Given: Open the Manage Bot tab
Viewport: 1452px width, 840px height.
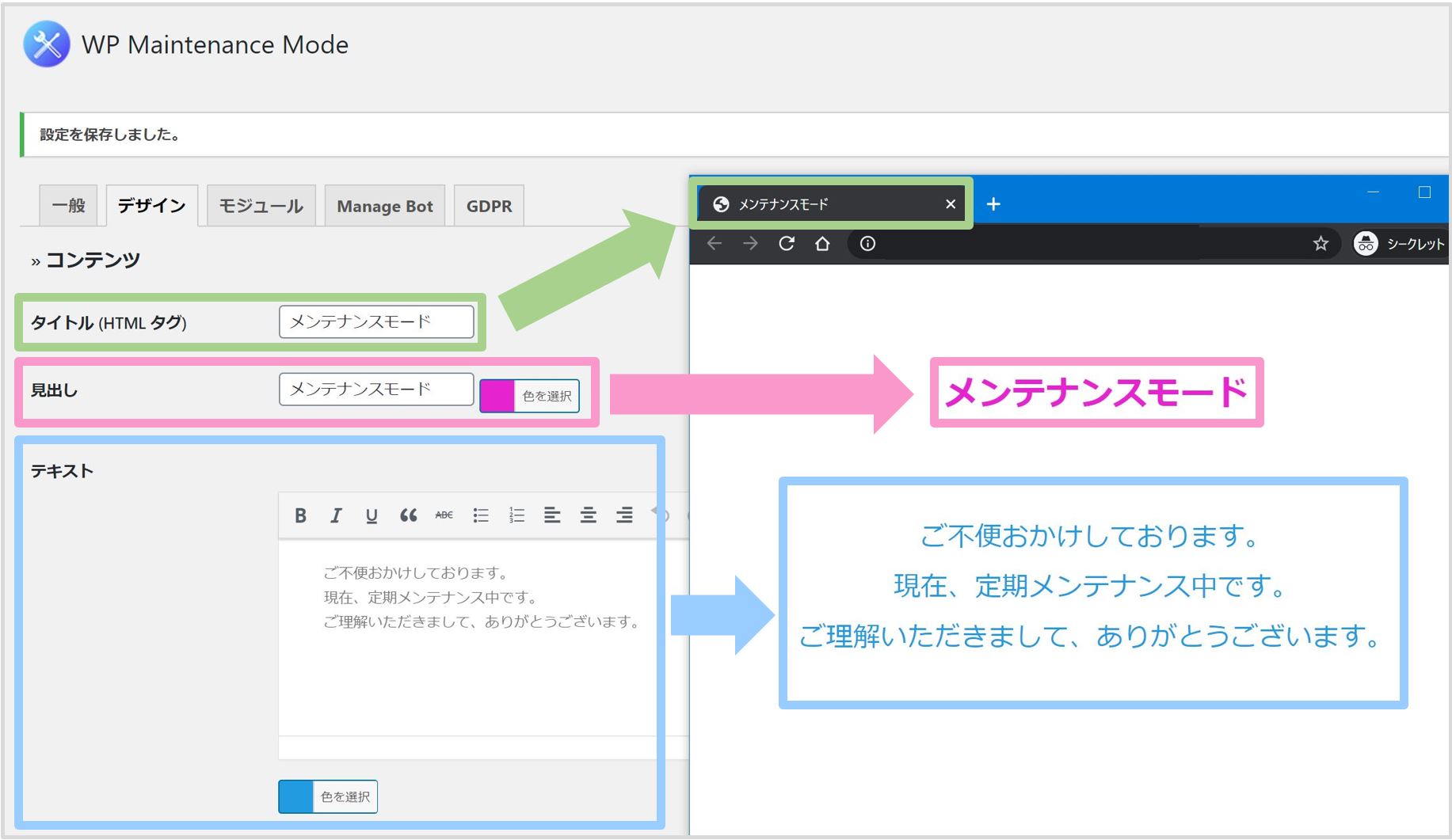Looking at the screenshot, I should 385,205.
